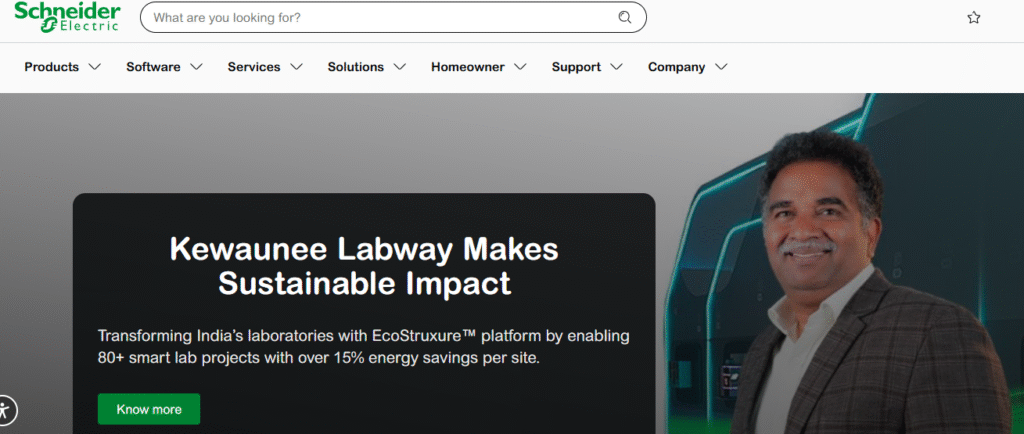The width and height of the screenshot is (1024, 434).
Task: Select Company in the navigation bar
Action: (676, 67)
